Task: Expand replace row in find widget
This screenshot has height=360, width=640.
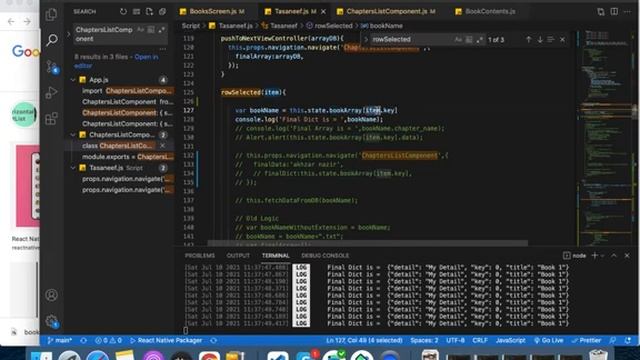Action: (366, 40)
